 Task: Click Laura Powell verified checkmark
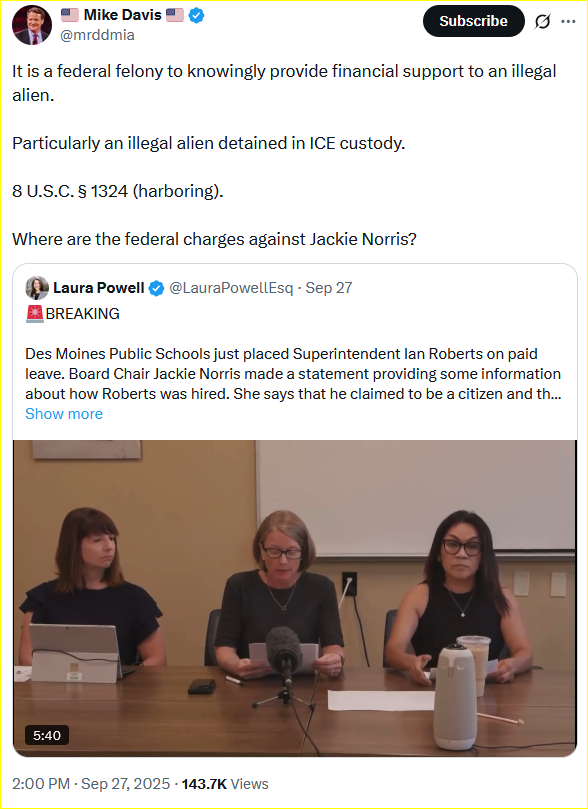[156, 288]
